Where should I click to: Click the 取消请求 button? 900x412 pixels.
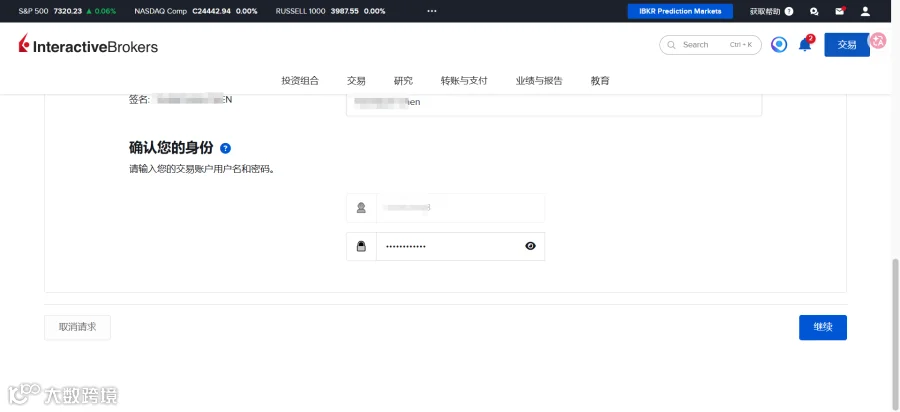(77, 327)
